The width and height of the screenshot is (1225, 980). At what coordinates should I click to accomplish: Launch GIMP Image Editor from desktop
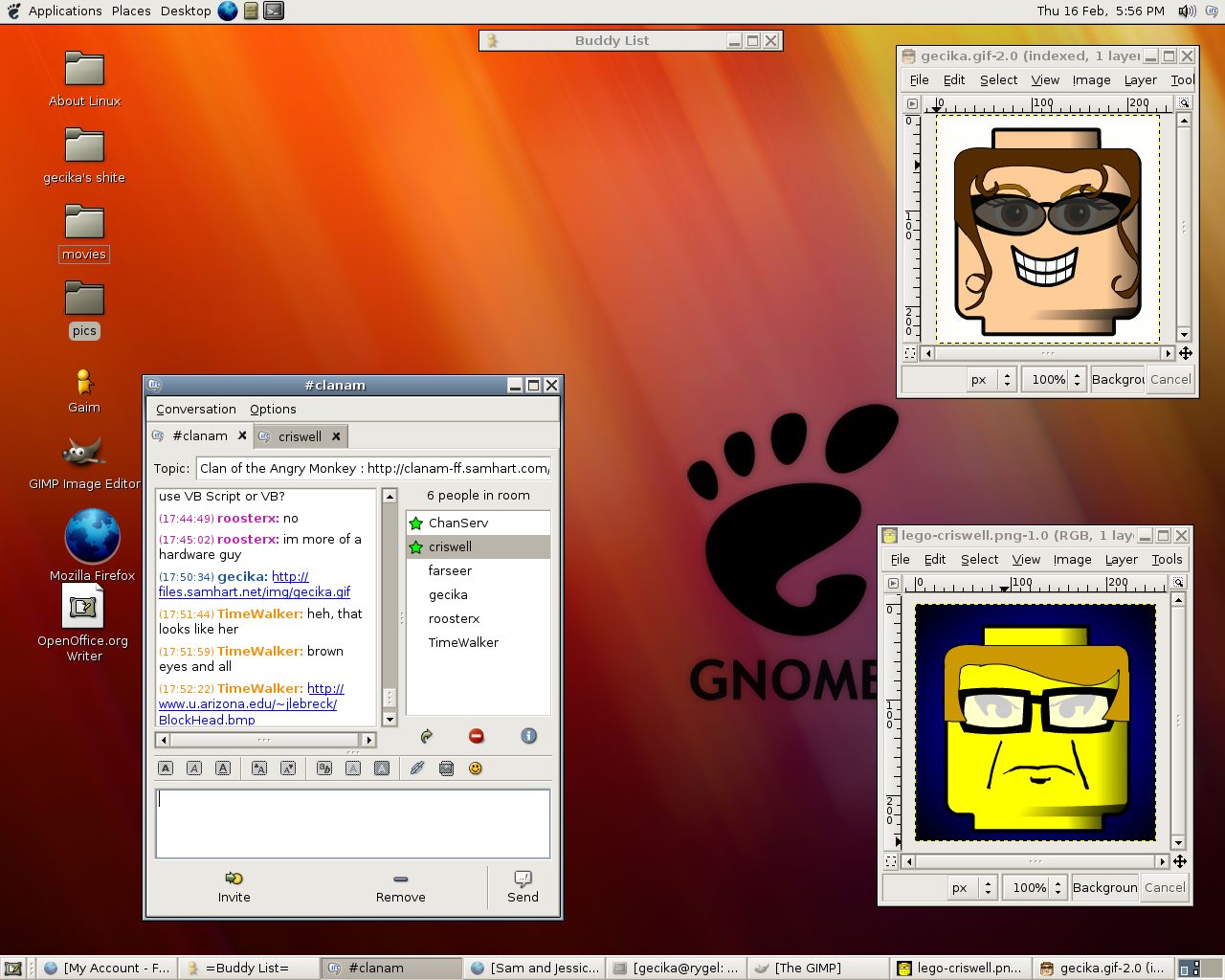coord(84,461)
